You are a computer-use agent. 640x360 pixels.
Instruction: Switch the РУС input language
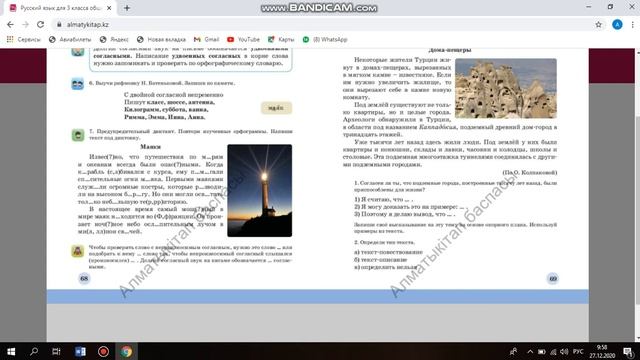[x=578, y=351]
